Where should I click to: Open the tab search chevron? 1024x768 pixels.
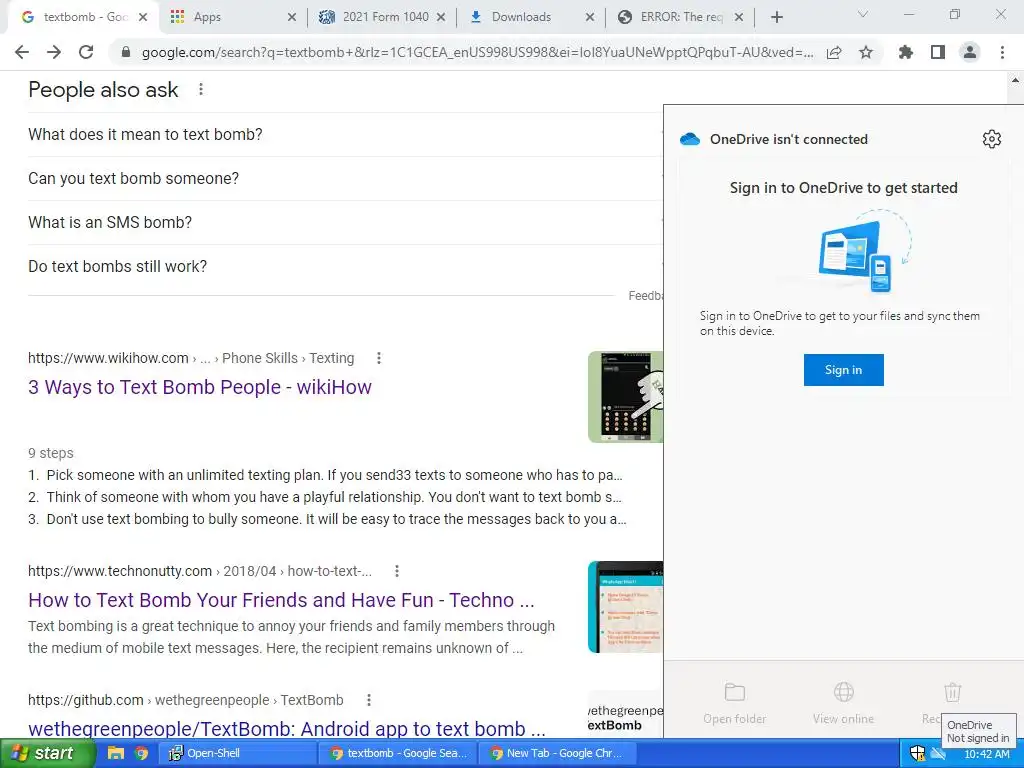(x=863, y=14)
